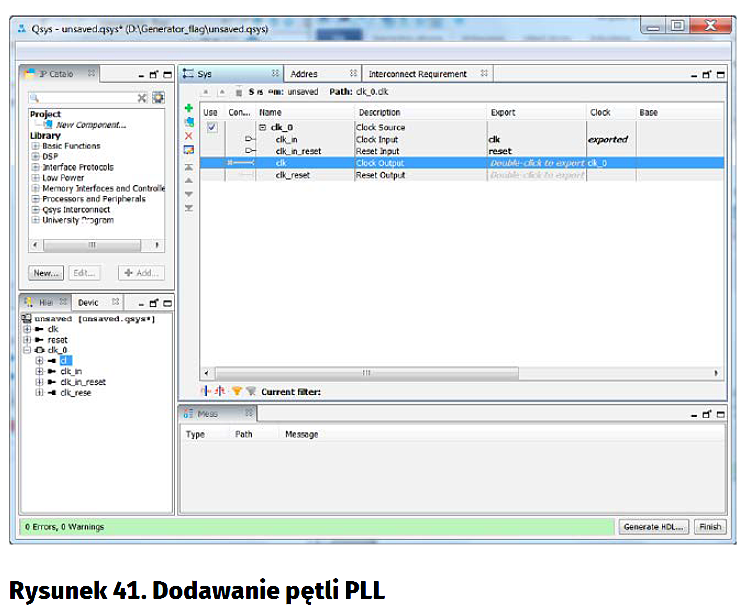This screenshot has width=749, height=615.
Task: Click the Generate HDL... button
Action: [653, 526]
